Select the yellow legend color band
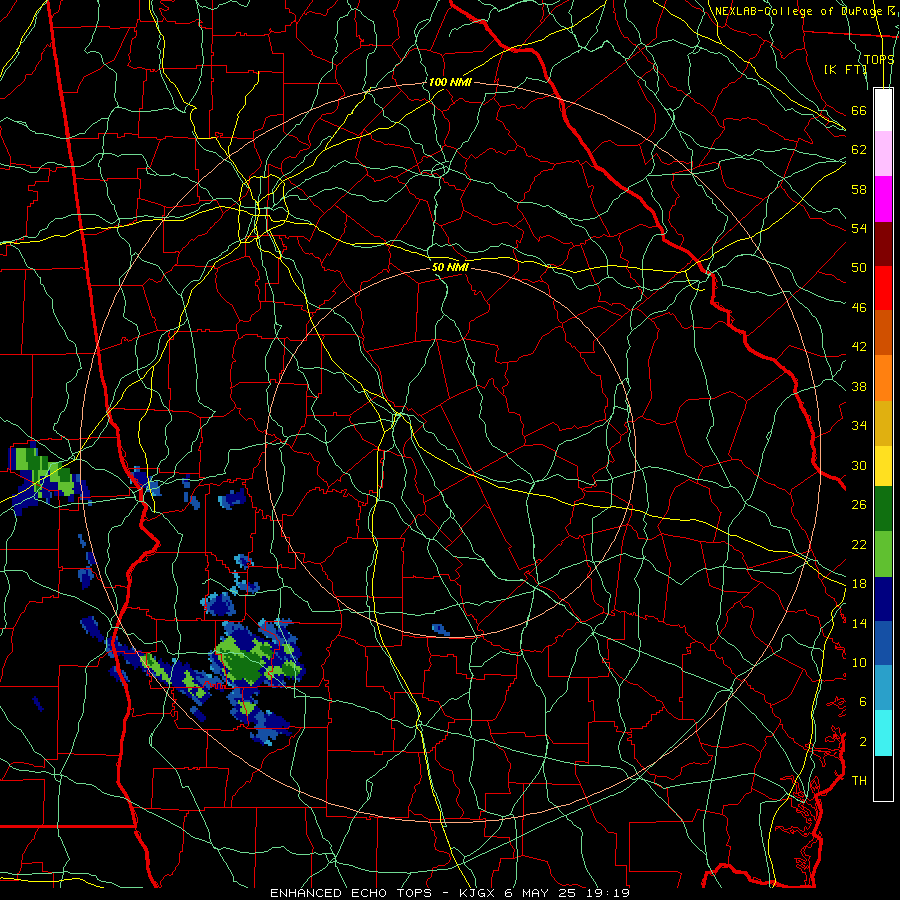This screenshot has width=900, height=900. 883,466
